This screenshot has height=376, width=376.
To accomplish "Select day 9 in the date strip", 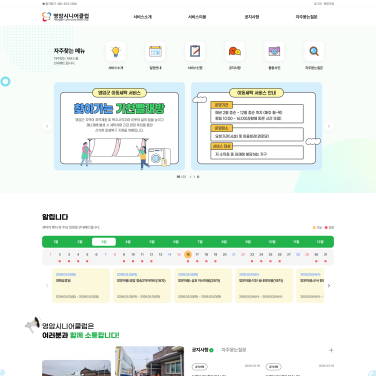I will (x=124, y=255).
